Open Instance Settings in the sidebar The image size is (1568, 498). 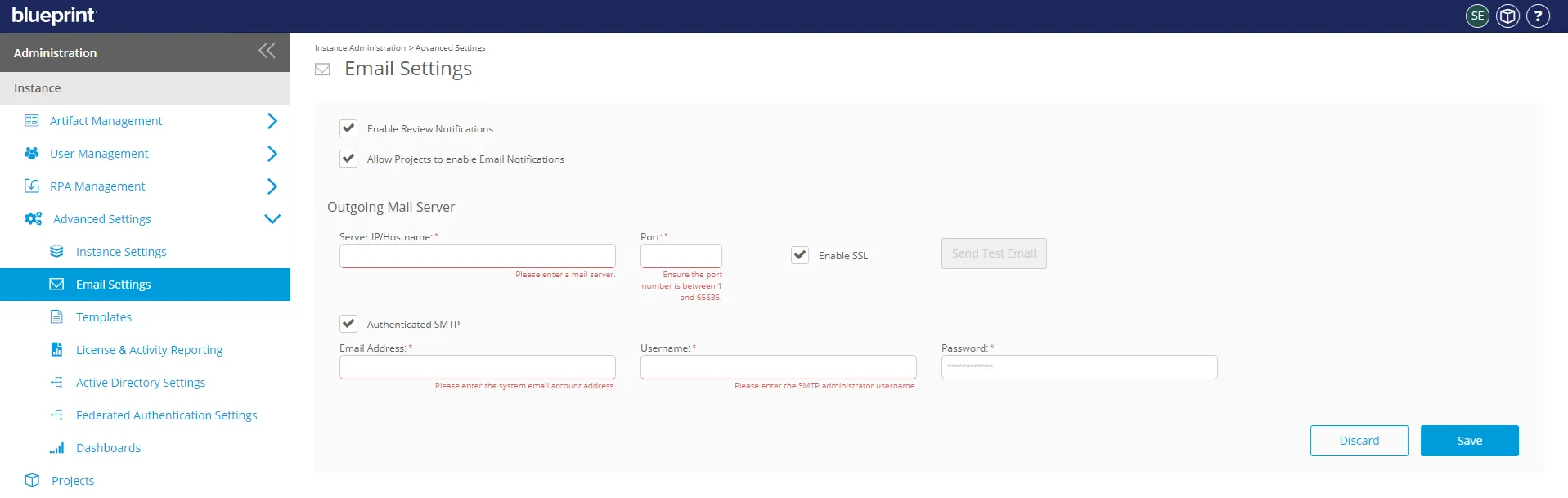[121, 252]
